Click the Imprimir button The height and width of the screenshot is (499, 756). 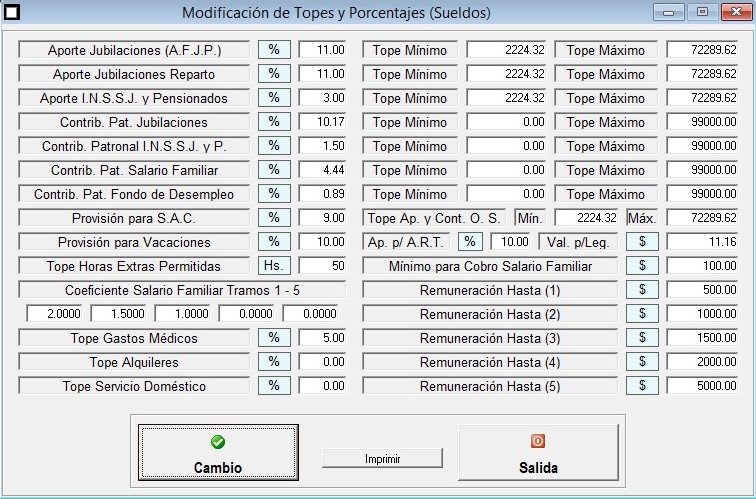click(x=382, y=458)
